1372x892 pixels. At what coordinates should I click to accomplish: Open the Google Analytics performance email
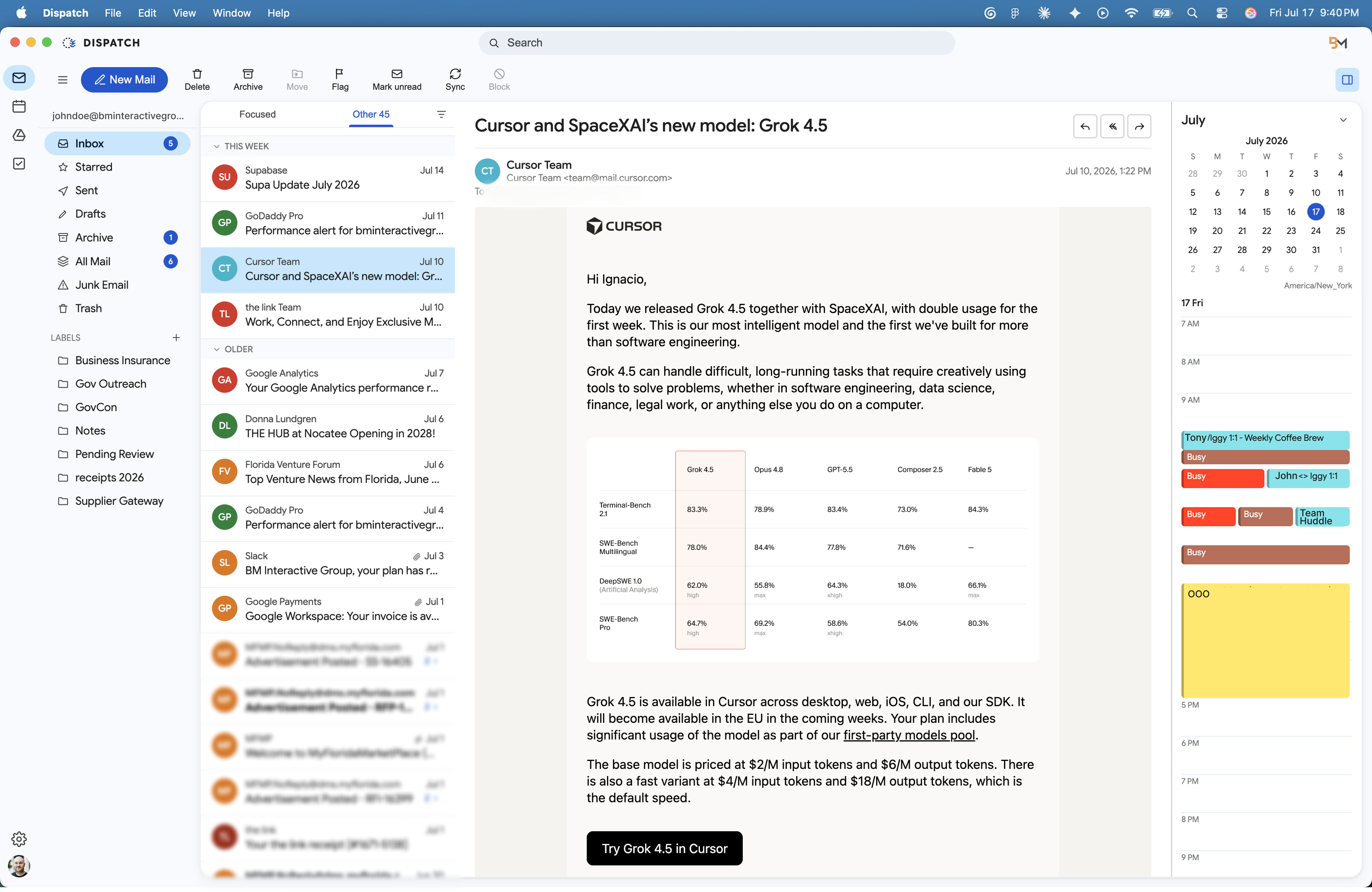[x=328, y=381]
